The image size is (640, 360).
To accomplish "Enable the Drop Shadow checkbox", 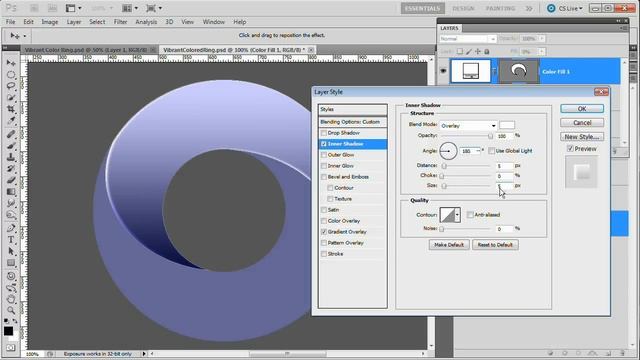I will coord(324,133).
